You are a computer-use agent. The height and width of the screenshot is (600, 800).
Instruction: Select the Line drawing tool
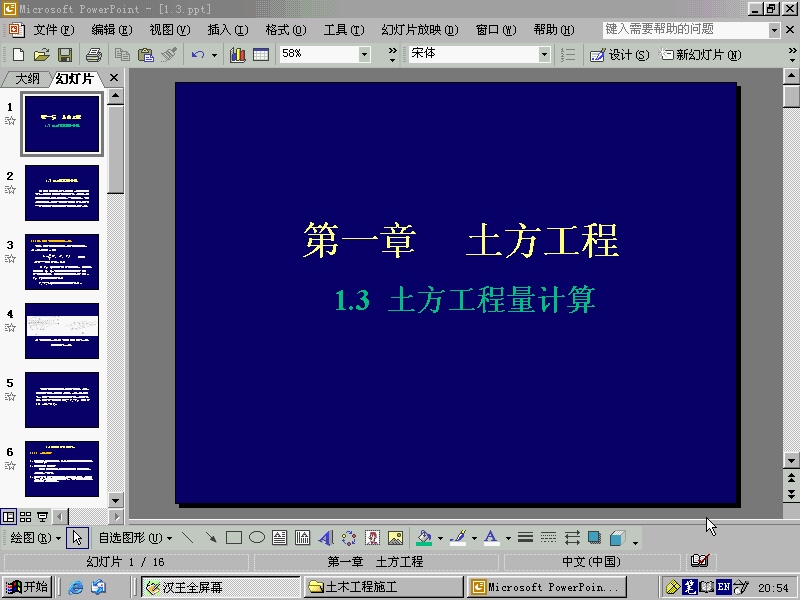point(188,537)
